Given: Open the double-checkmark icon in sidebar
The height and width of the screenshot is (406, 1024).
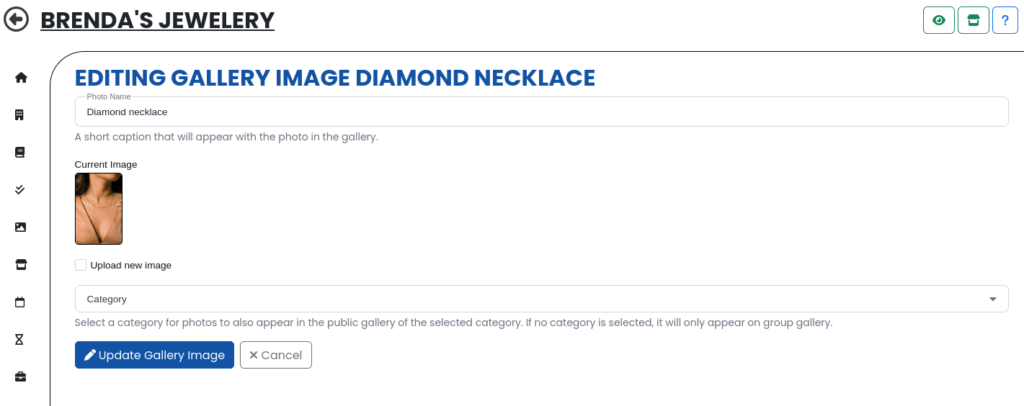Looking at the screenshot, I should pos(20,189).
